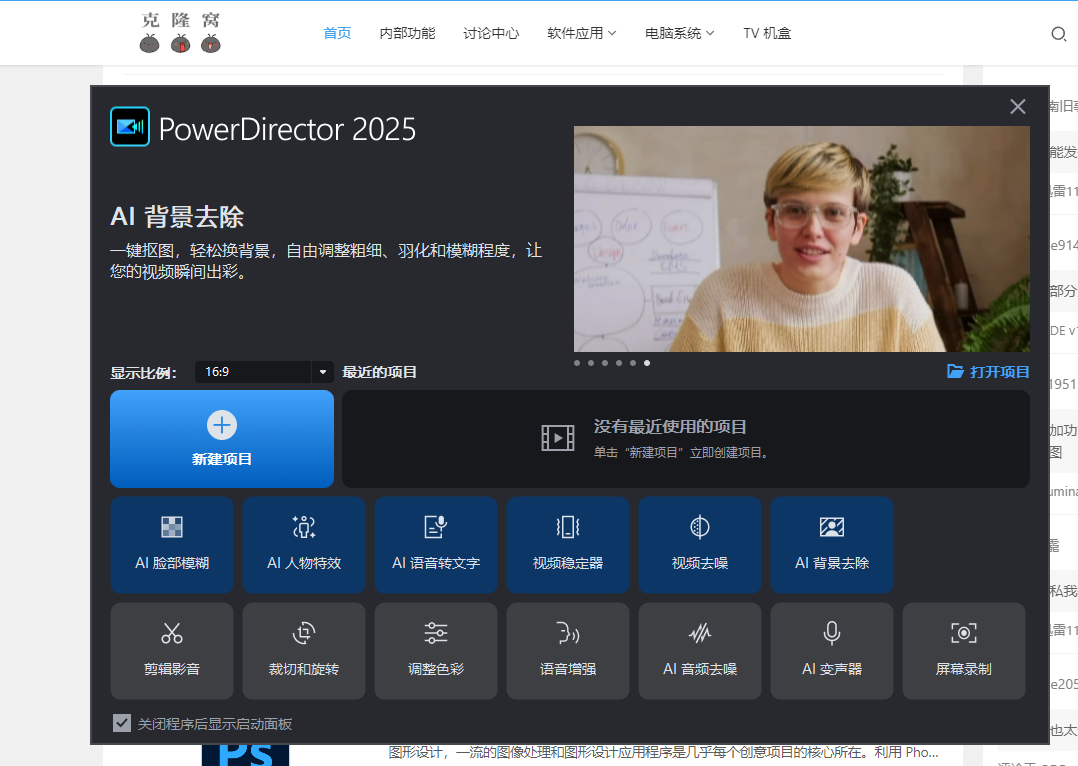The width and height of the screenshot is (1078, 766).
Task: Launch the AI 背景去除 background removal tile
Action: pos(832,545)
